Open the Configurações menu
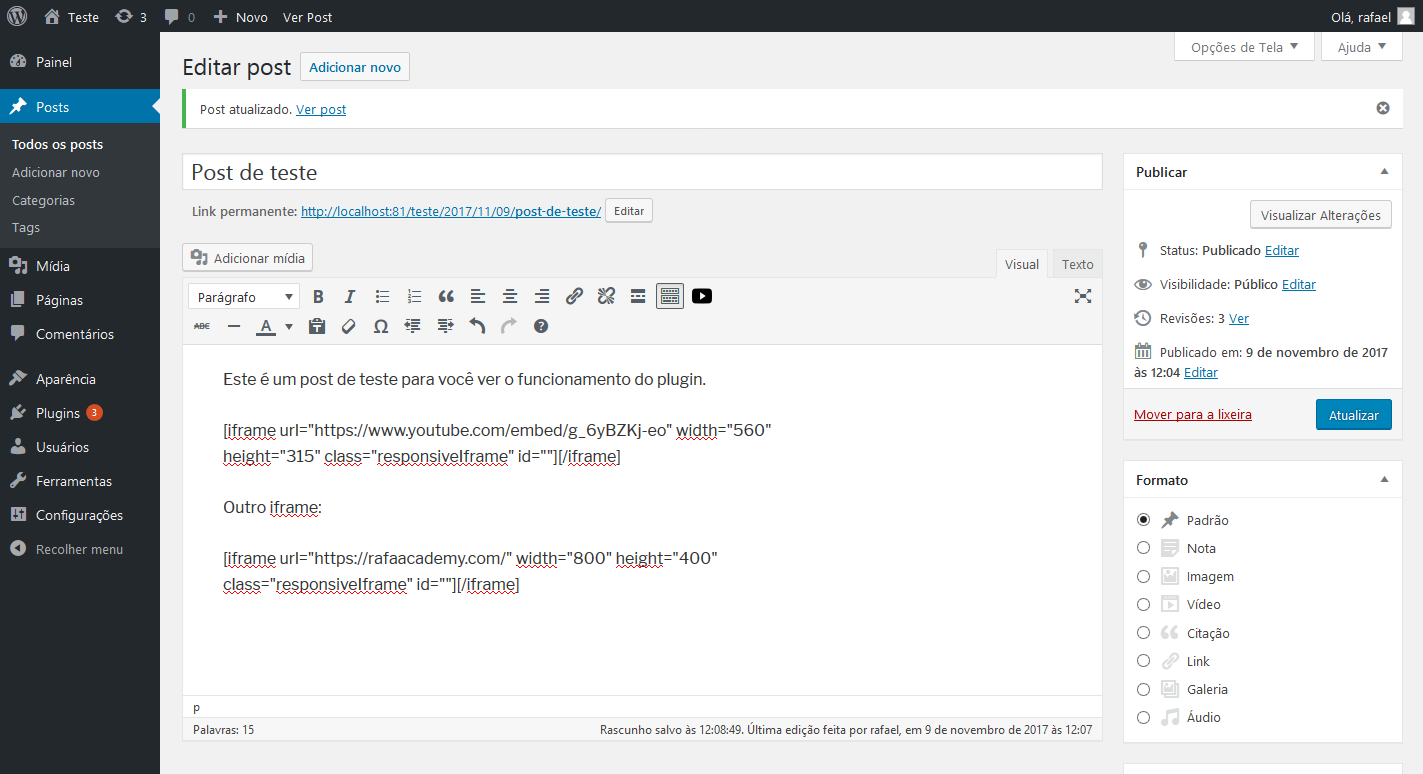1423x774 pixels. pos(80,515)
